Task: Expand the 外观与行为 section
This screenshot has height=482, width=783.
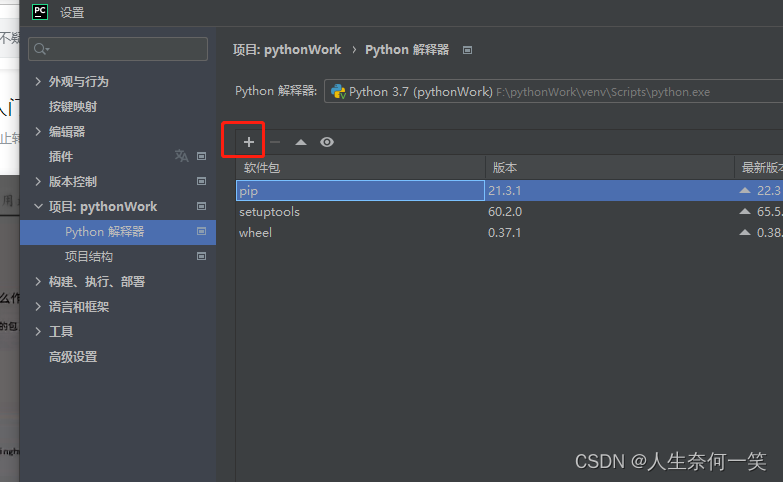Action: tap(38, 81)
